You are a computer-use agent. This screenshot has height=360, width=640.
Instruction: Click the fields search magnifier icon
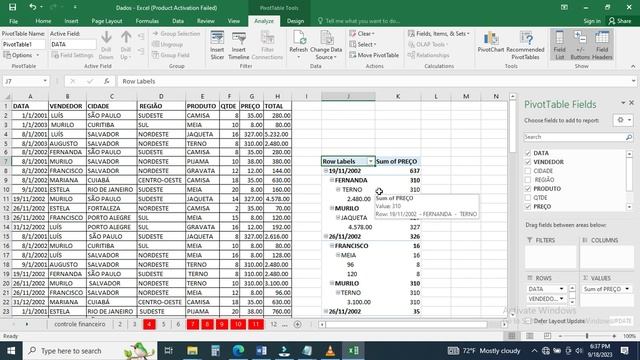[x=629, y=137]
